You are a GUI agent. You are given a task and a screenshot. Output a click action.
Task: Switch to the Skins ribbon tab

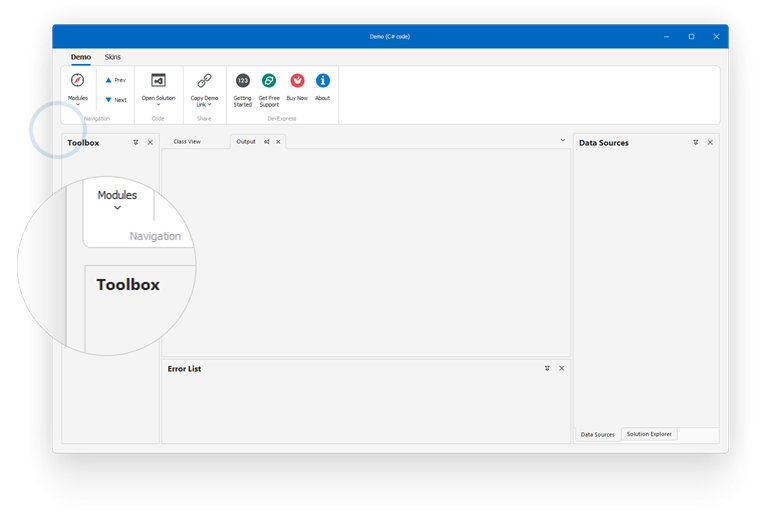pyautogui.click(x=112, y=57)
